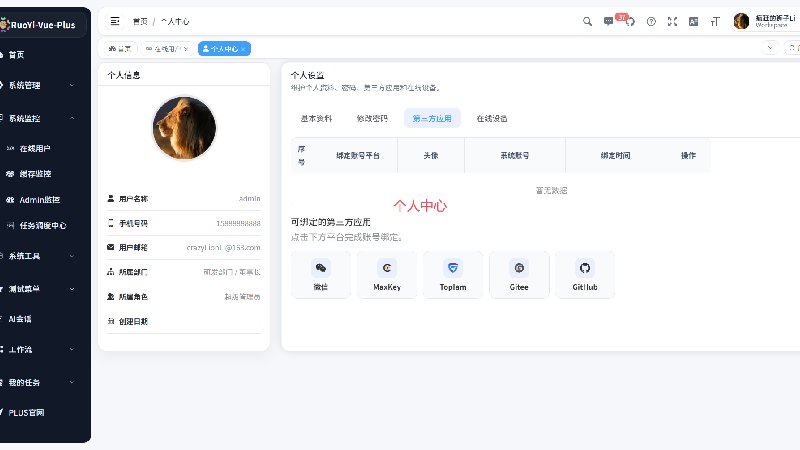Open the user avatar menu at top right
This screenshot has width=800, height=450.
pyautogui.click(x=764, y=21)
